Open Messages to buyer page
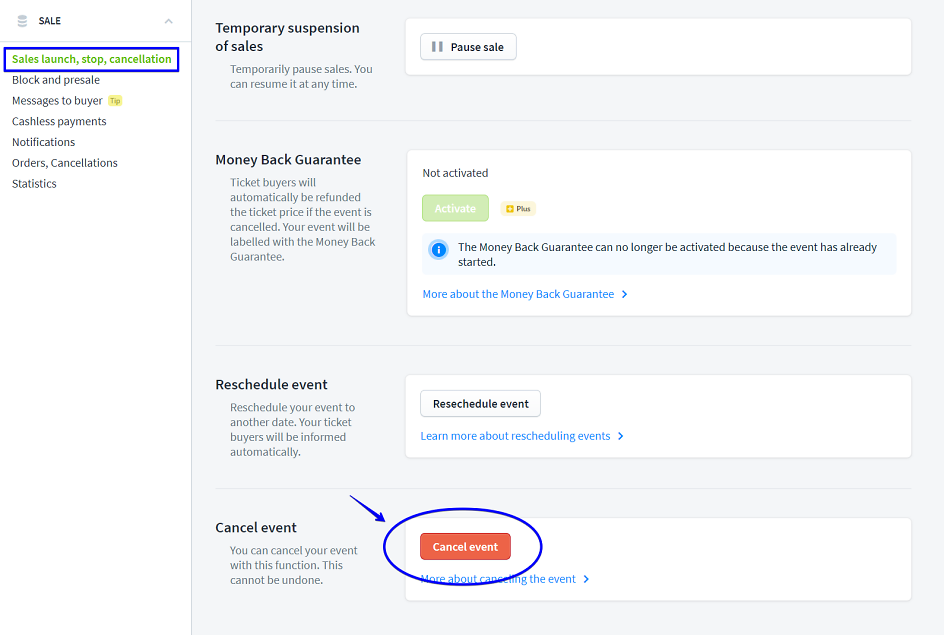 pyautogui.click(x=57, y=101)
